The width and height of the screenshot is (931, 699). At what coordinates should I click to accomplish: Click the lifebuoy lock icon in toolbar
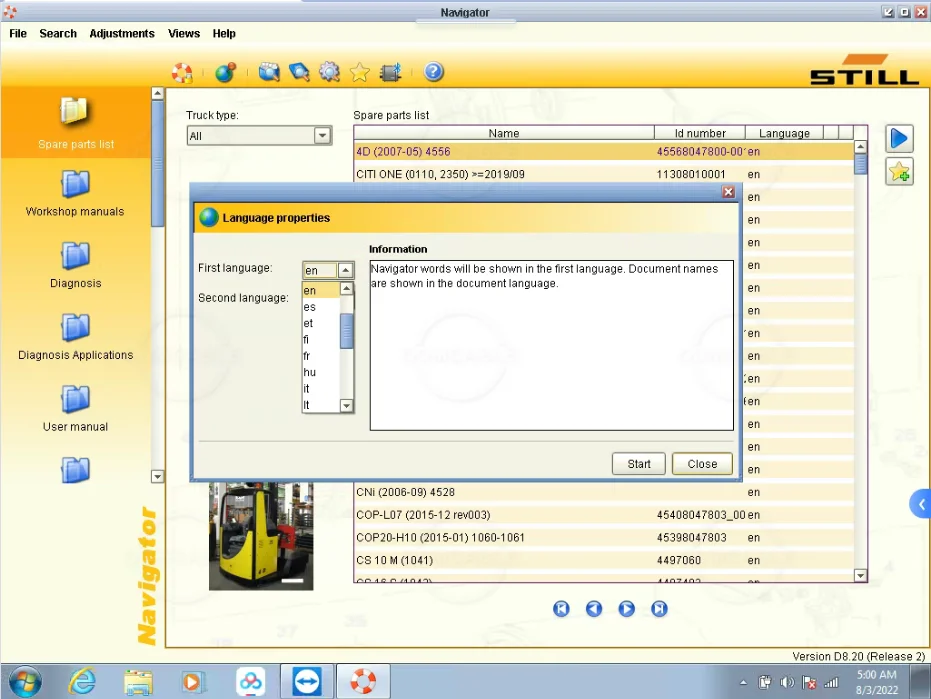click(x=181, y=72)
